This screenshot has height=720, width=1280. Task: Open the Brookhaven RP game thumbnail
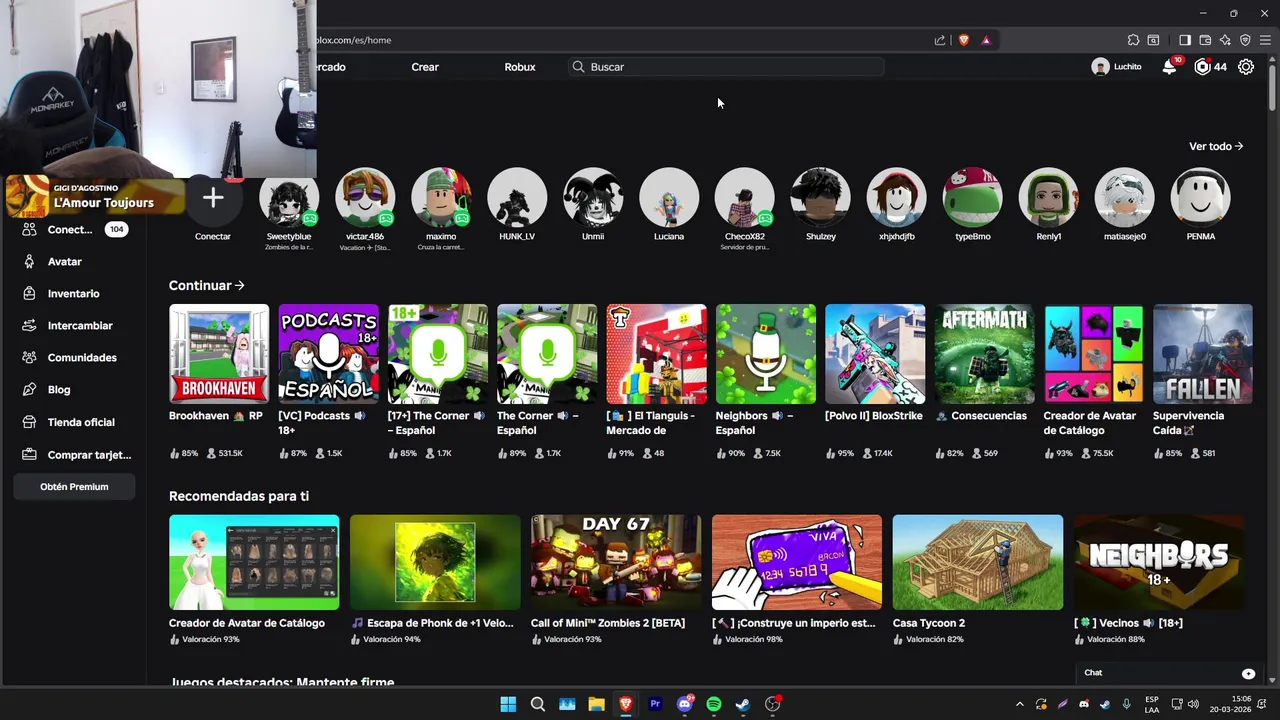(x=219, y=354)
